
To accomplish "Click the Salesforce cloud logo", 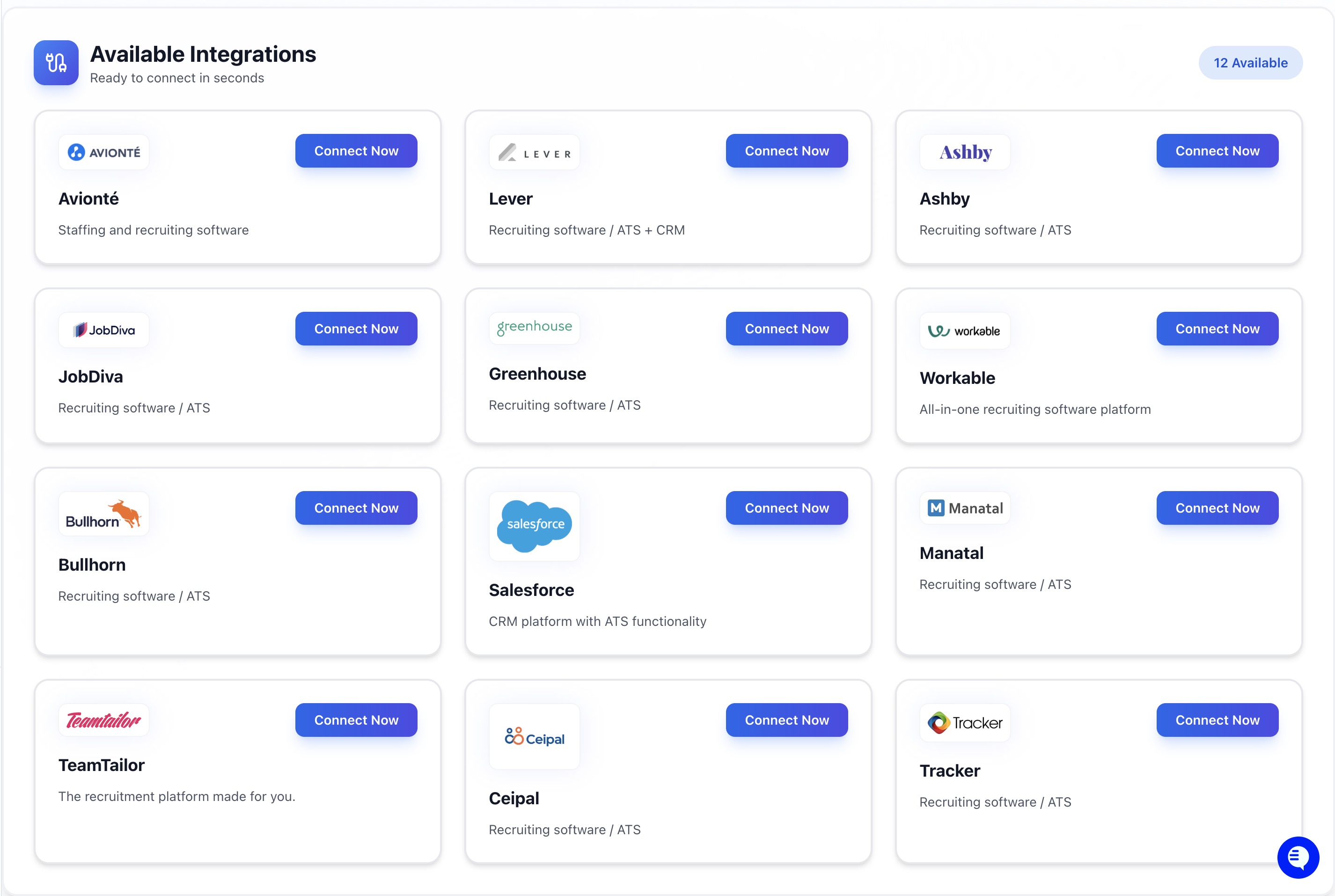I will click(x=534, y=525).
